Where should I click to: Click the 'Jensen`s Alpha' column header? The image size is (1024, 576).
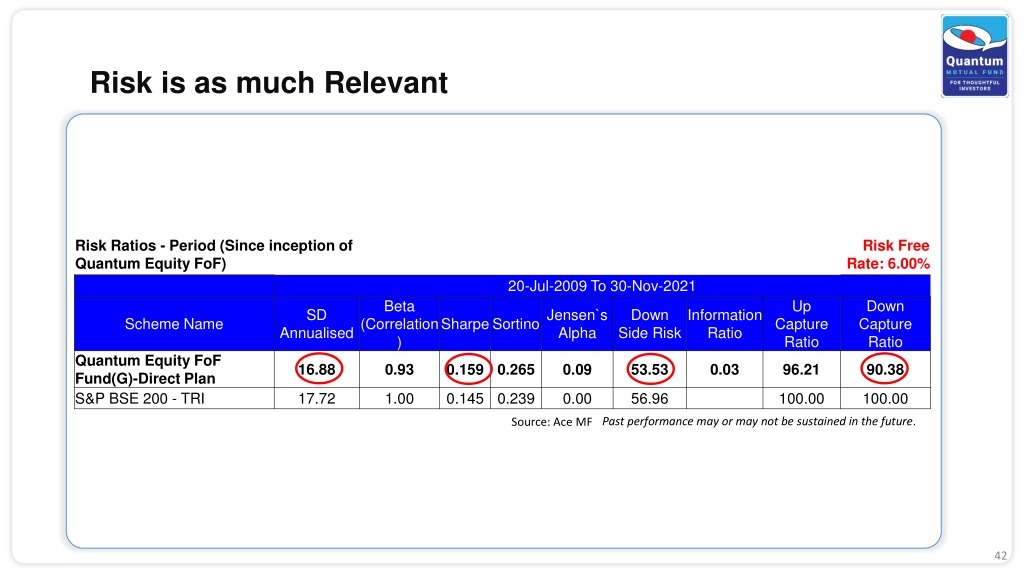pos(577,324)
